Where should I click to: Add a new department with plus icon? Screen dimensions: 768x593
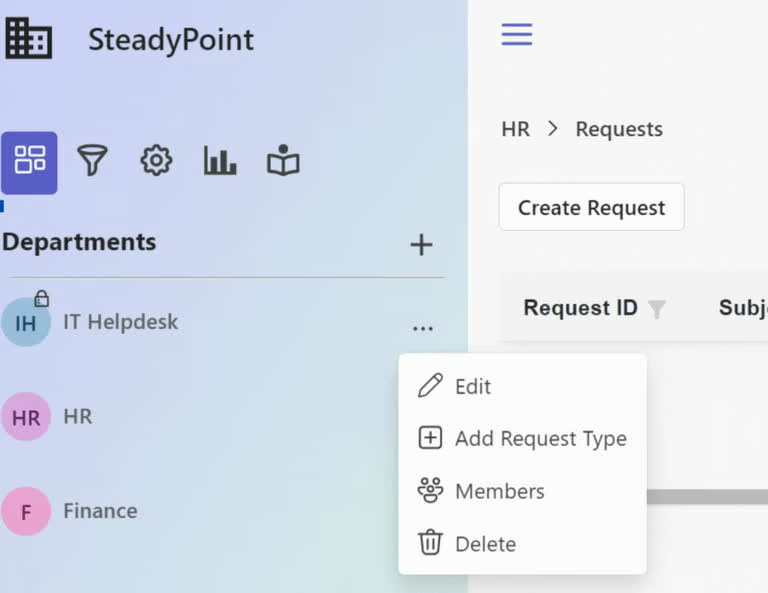pos(421,245)
